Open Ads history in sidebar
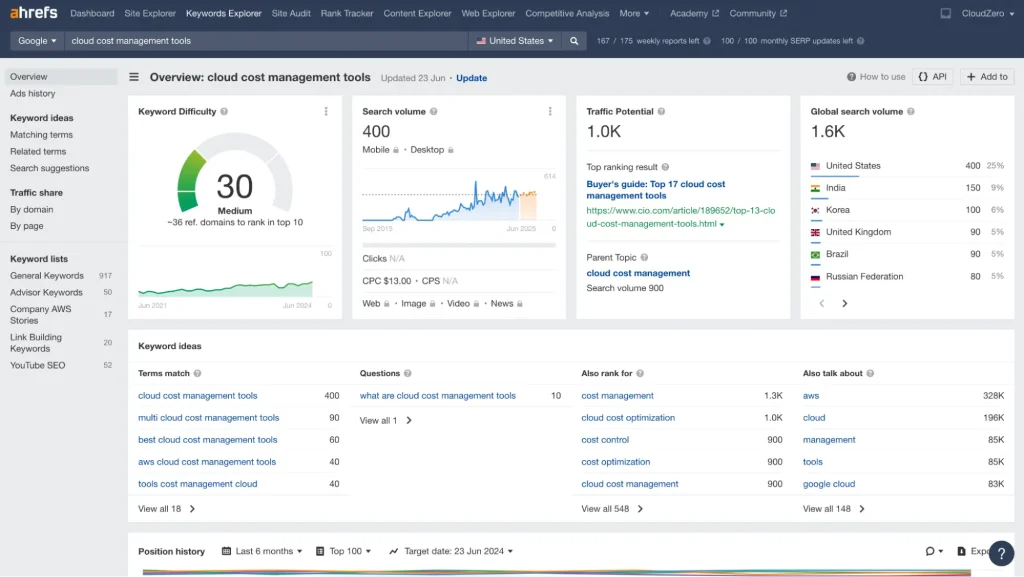1024x577 pixels. point(33,93)
